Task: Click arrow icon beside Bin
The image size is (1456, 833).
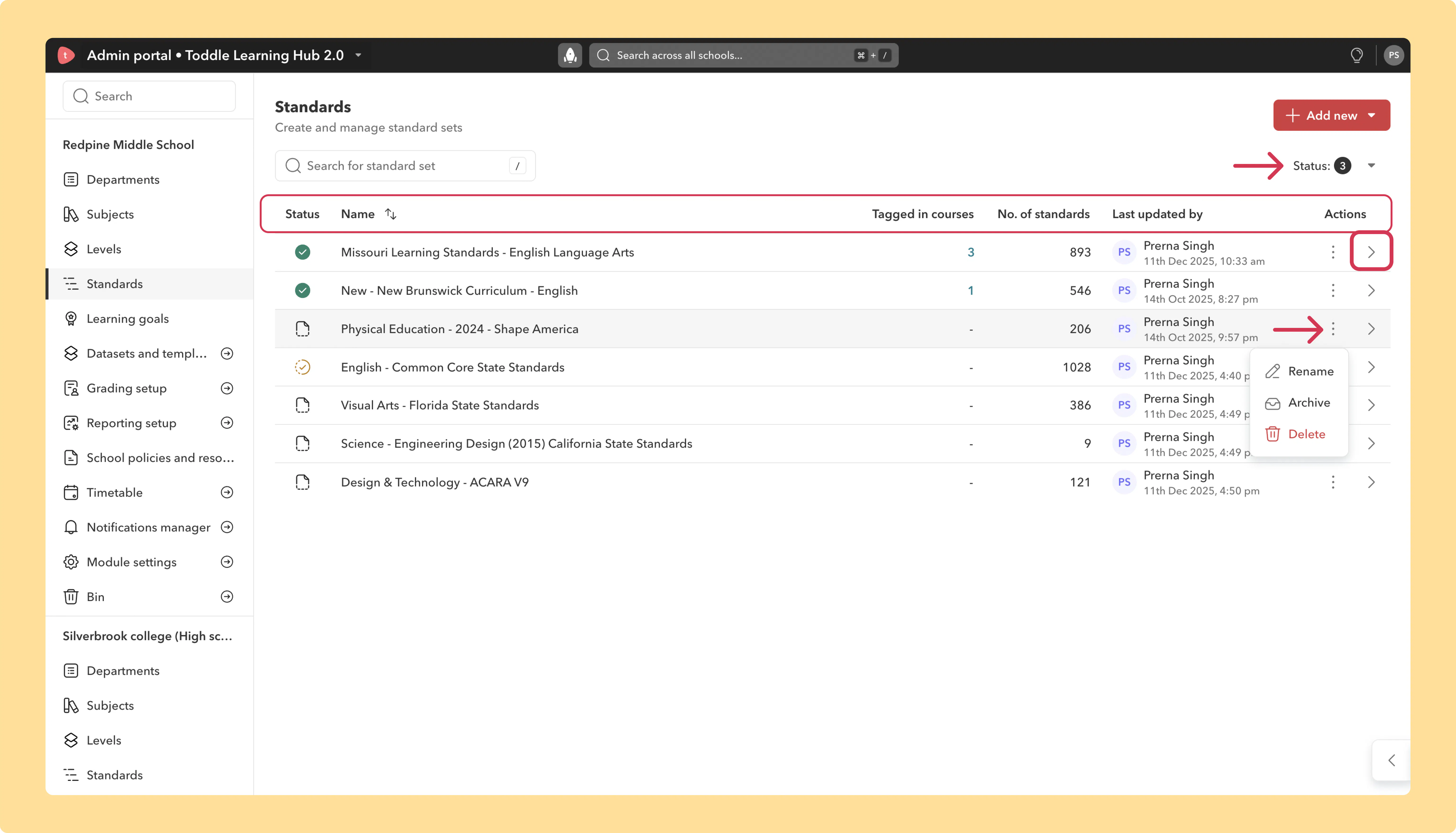Action: pos(227,597)
